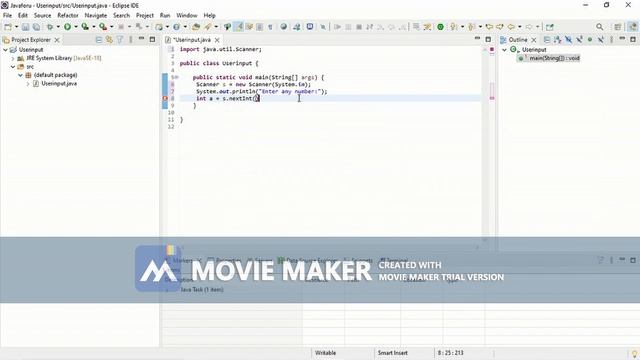Select the Userinput.java editor tab

pos(192,40)
